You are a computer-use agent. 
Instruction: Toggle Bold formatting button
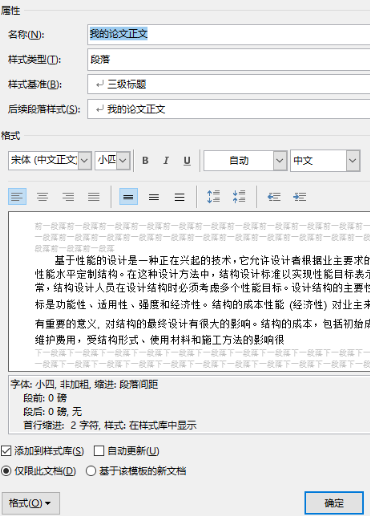(145, 161)
